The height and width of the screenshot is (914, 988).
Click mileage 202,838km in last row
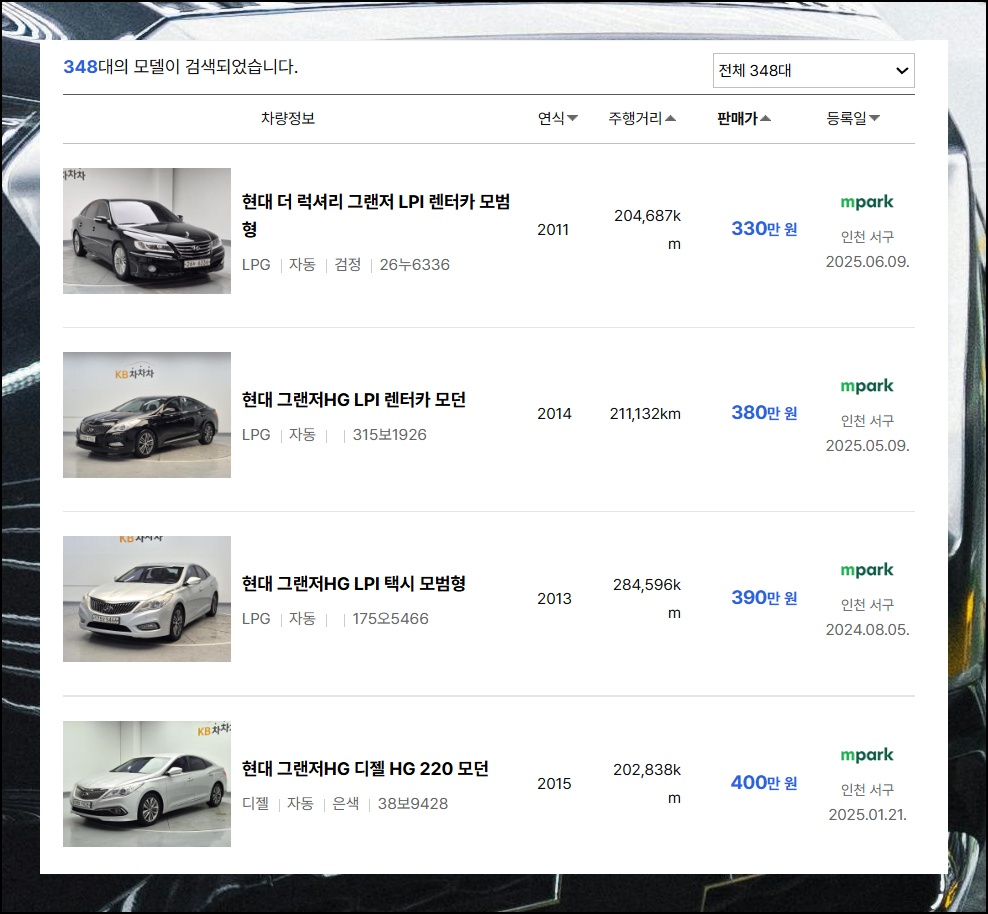647,784
